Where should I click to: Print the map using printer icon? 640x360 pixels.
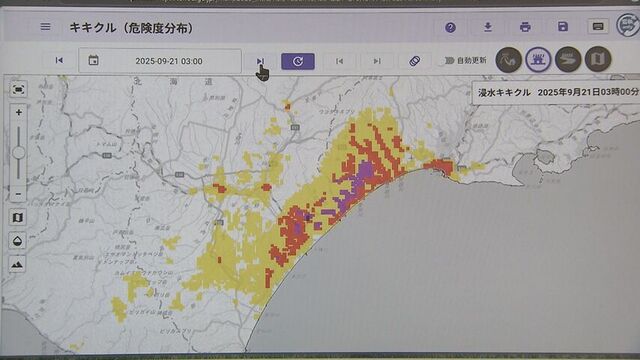coord(525,27)
